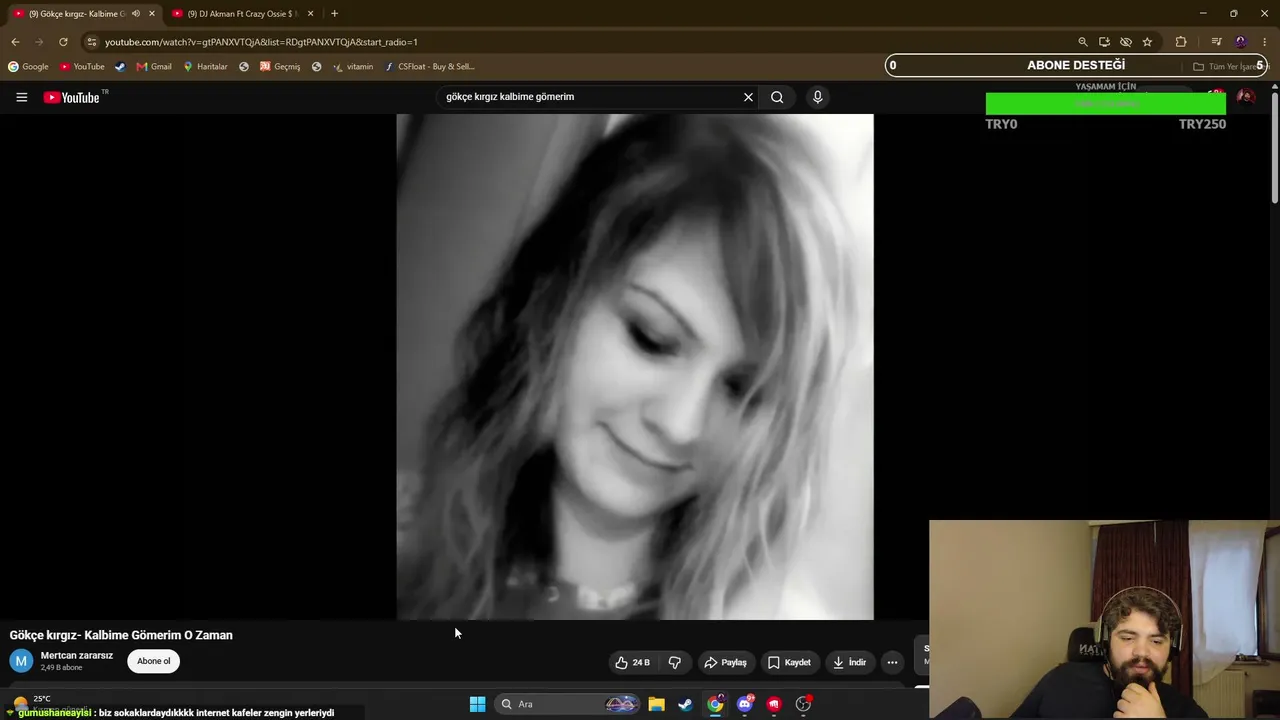This screenshot has height=720, width=1280.
Task: Click the video title Gökçe kırgız- Kalbime Gömerim
Action: point(121,635)
